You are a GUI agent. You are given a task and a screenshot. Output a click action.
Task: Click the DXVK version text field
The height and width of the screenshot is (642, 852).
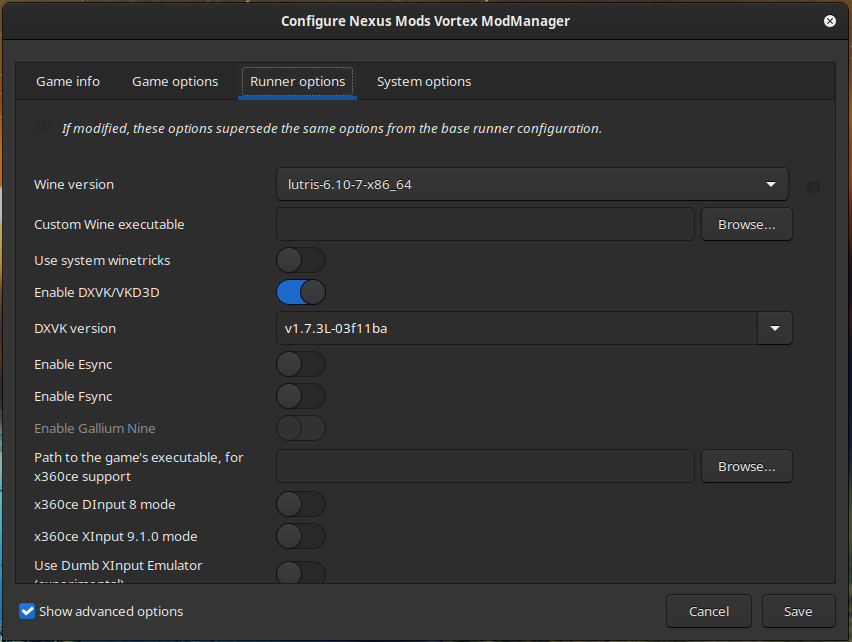[x=517, y=328]
